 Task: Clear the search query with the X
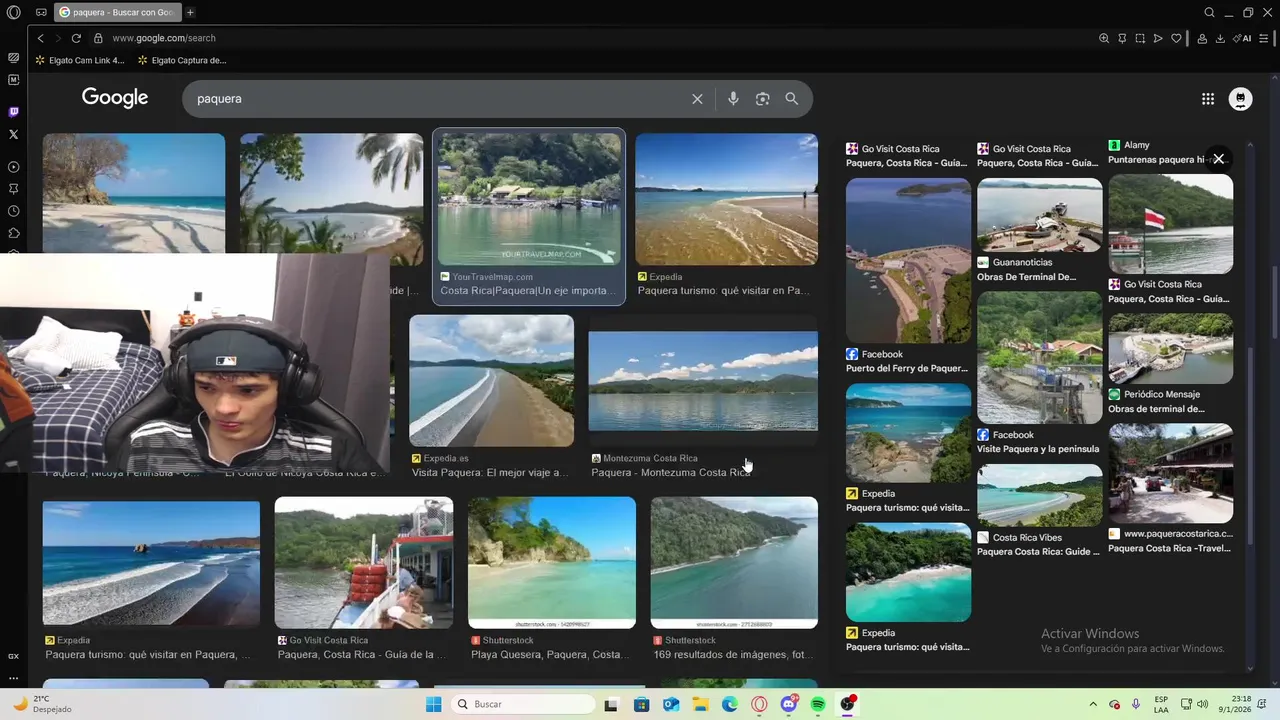(697, 99)
